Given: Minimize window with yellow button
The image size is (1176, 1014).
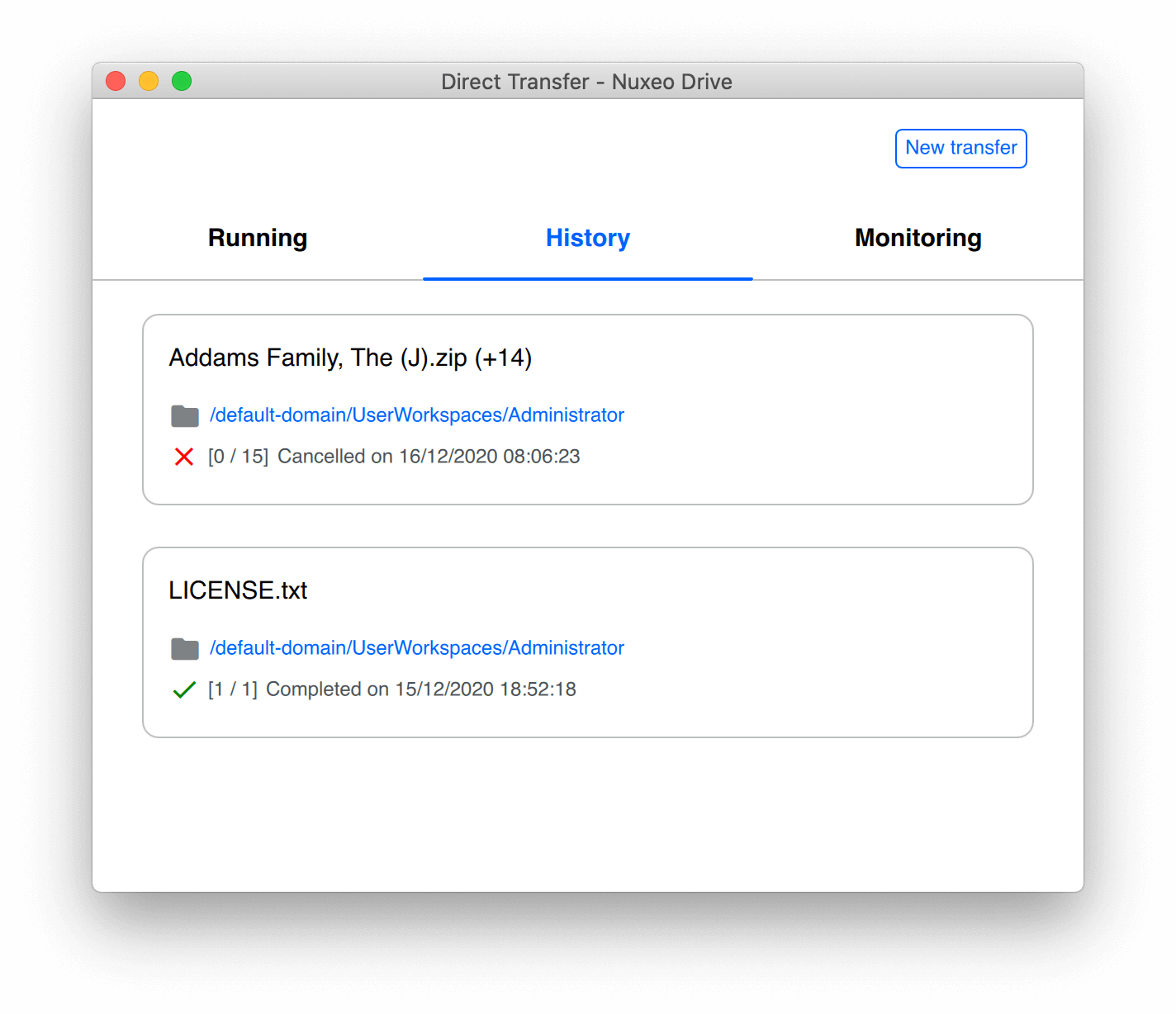Looking at the screenshot, I should coord(149,81).
